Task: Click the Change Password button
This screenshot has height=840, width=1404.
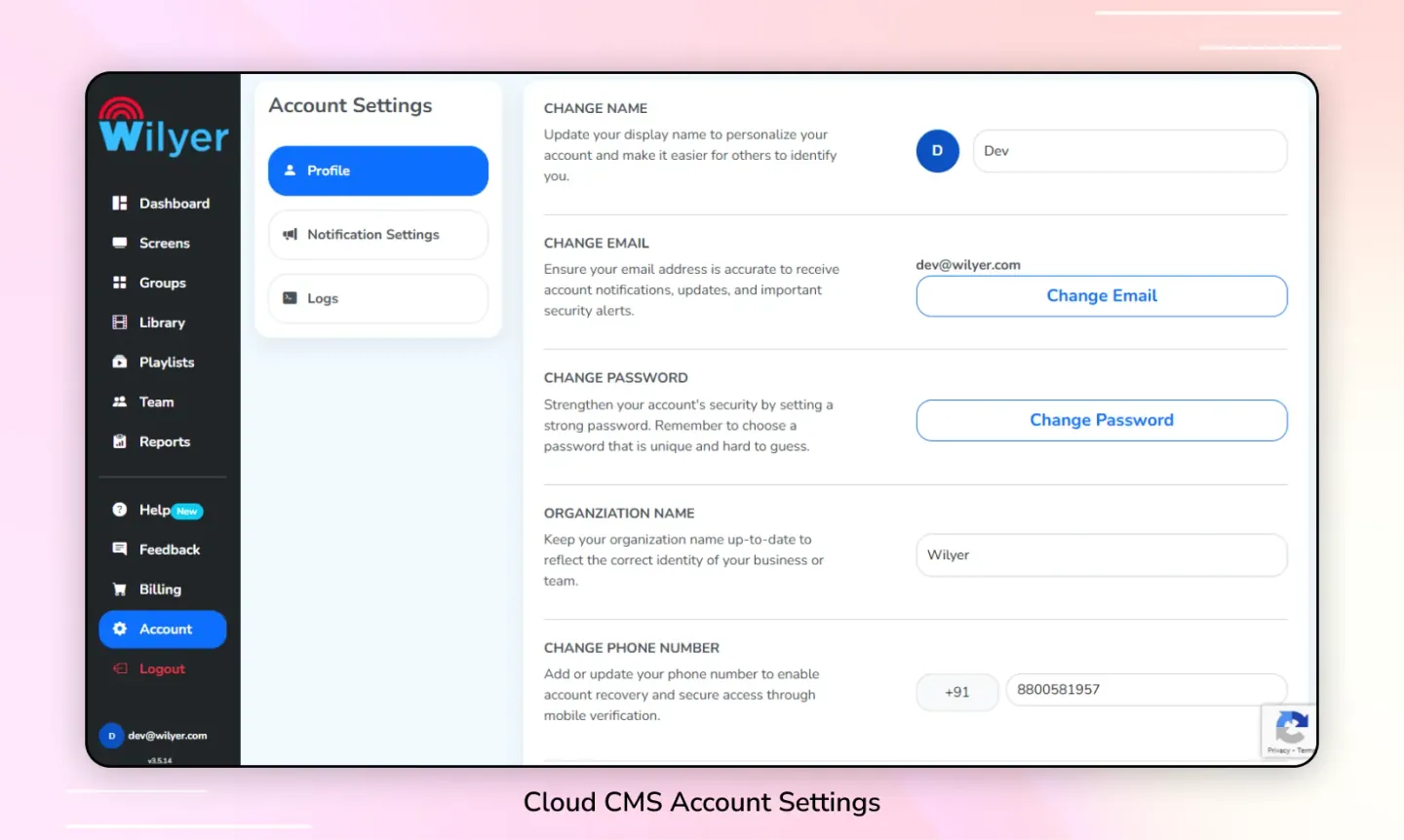Action: coord(1102,420)
